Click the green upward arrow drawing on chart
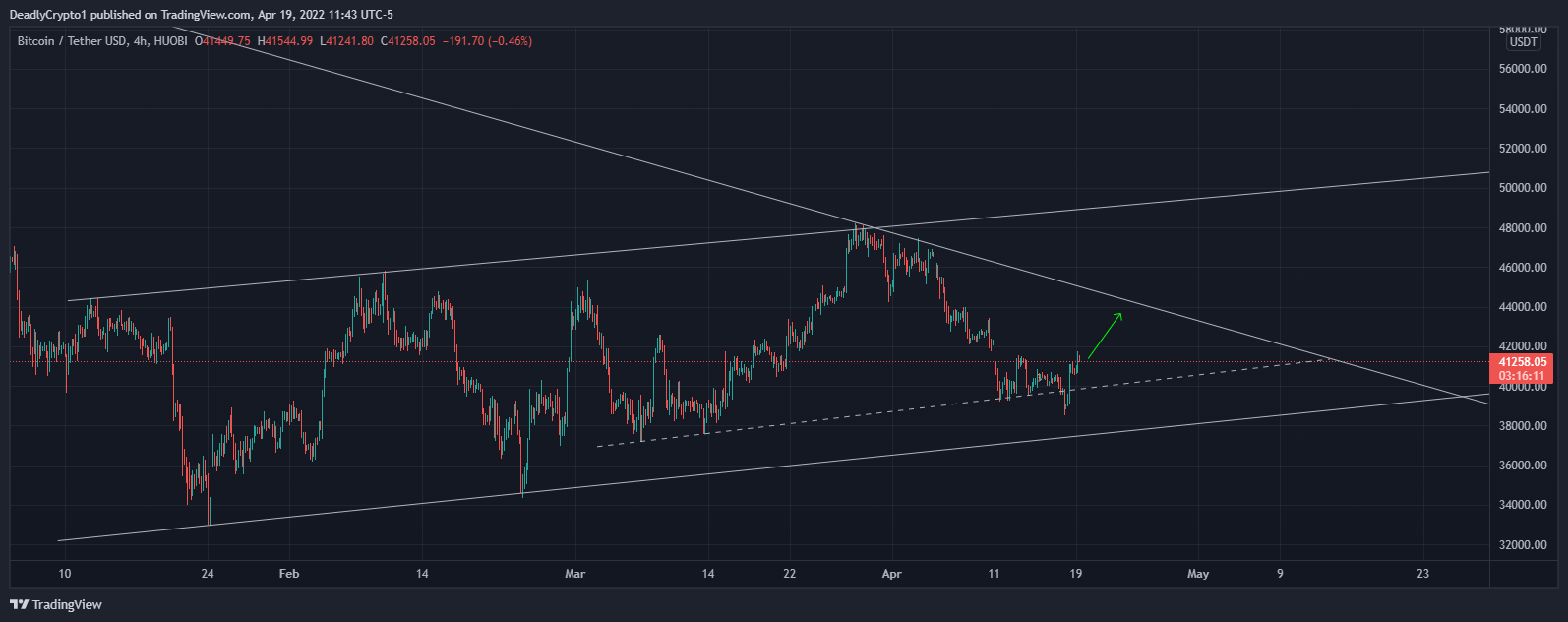 pos(1105,337)
